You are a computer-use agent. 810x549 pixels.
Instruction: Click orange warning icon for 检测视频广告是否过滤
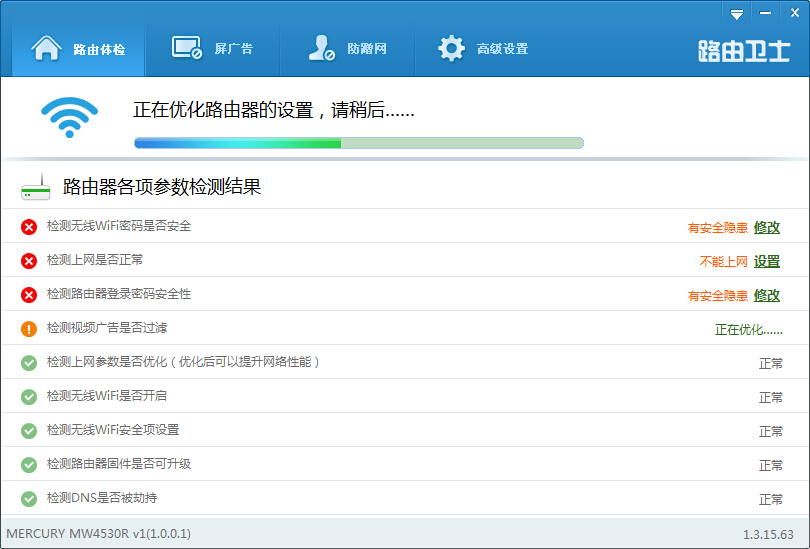tap(29, 329)
